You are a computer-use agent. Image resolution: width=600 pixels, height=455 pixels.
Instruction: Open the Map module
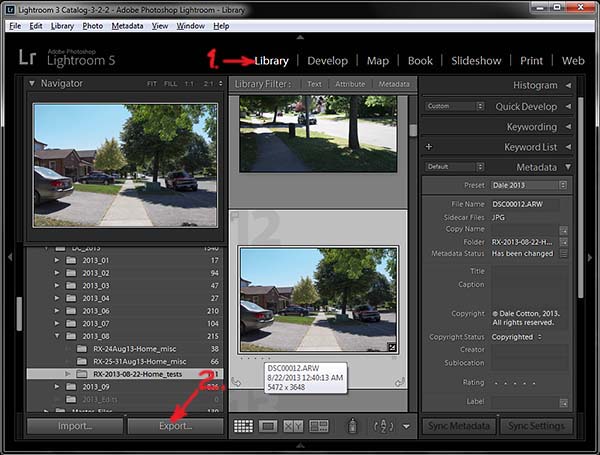tap(378, 61)
